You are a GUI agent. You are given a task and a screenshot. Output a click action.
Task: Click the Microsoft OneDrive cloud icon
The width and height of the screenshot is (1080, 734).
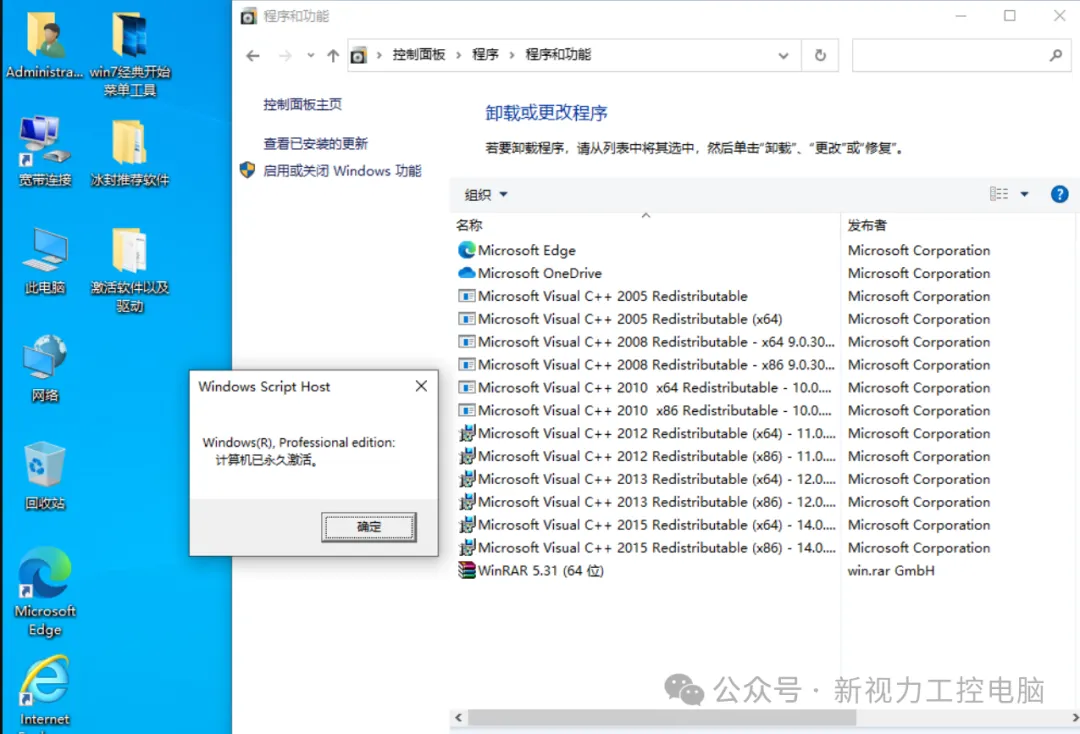tap(466, 273)
